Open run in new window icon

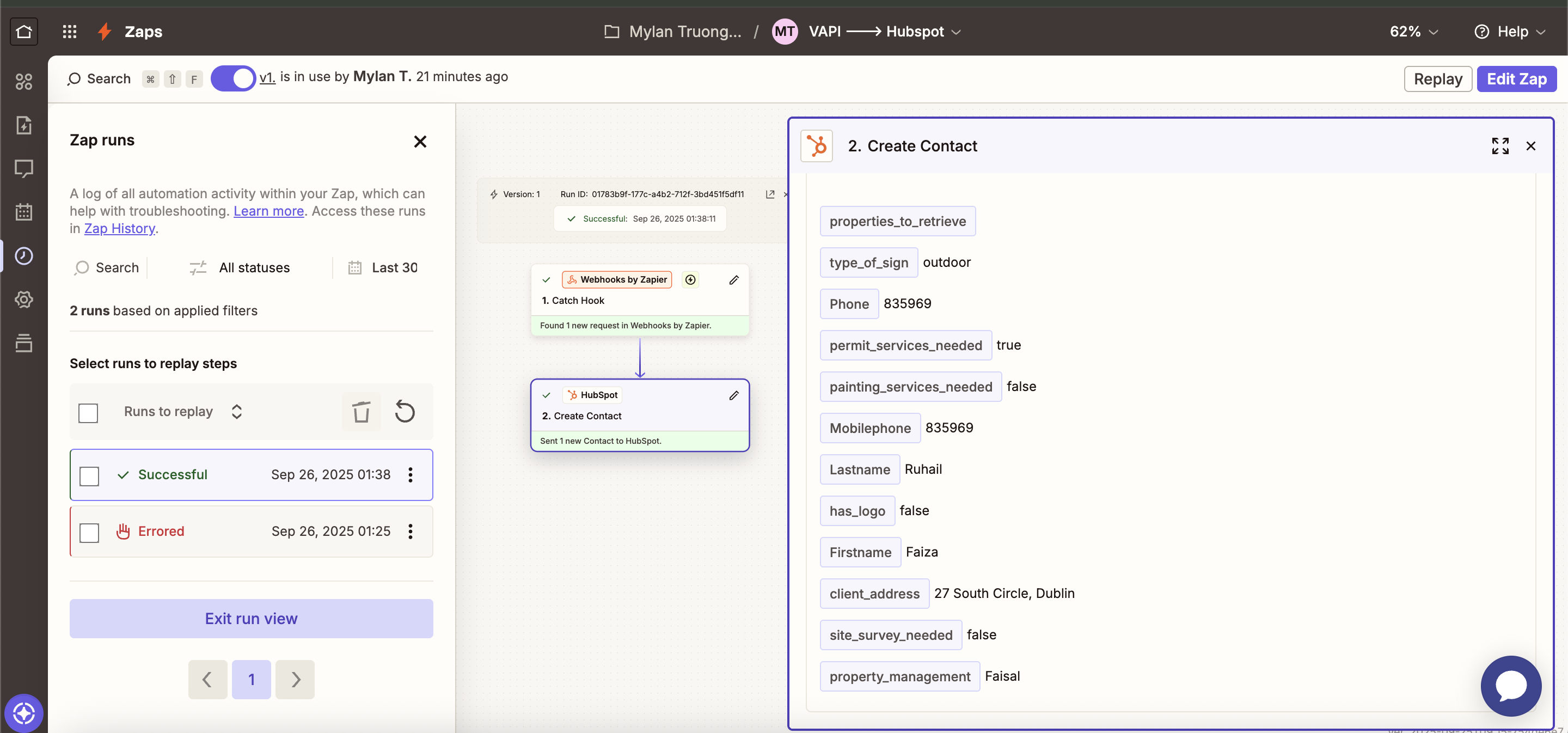coord(770,194)
